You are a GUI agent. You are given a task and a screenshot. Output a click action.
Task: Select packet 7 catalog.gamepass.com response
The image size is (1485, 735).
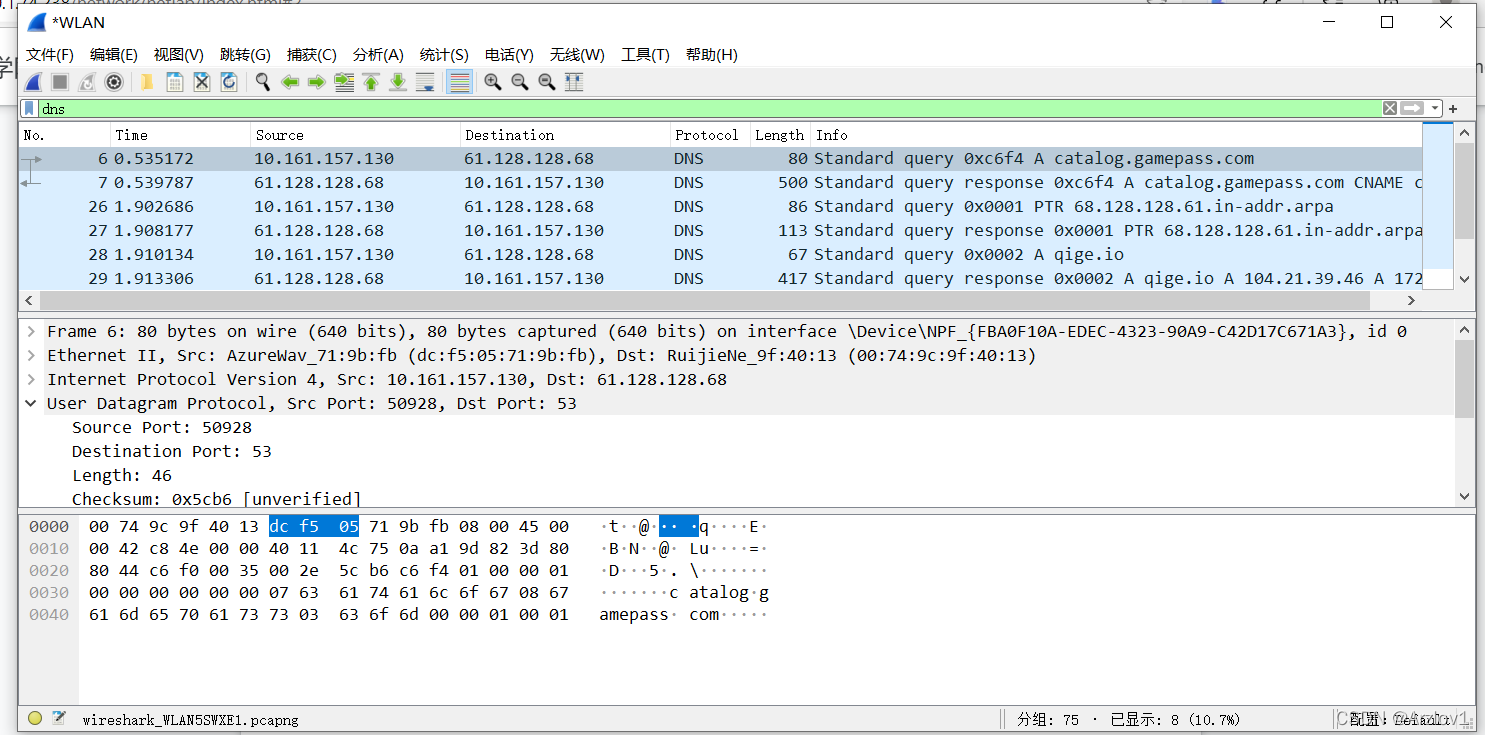tap(720, 182)
